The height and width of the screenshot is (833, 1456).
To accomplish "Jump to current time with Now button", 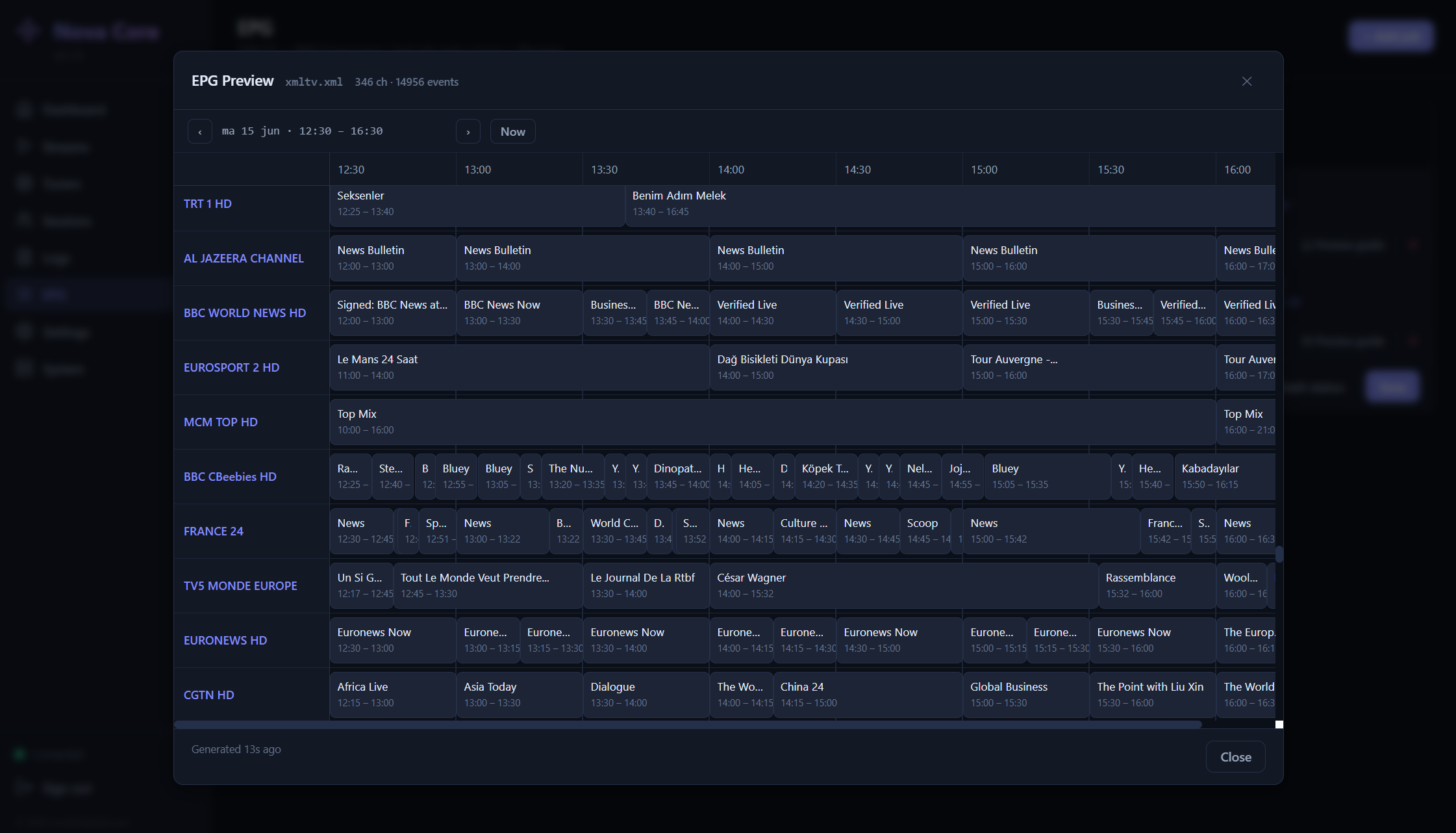I will [x=512, y=131].
